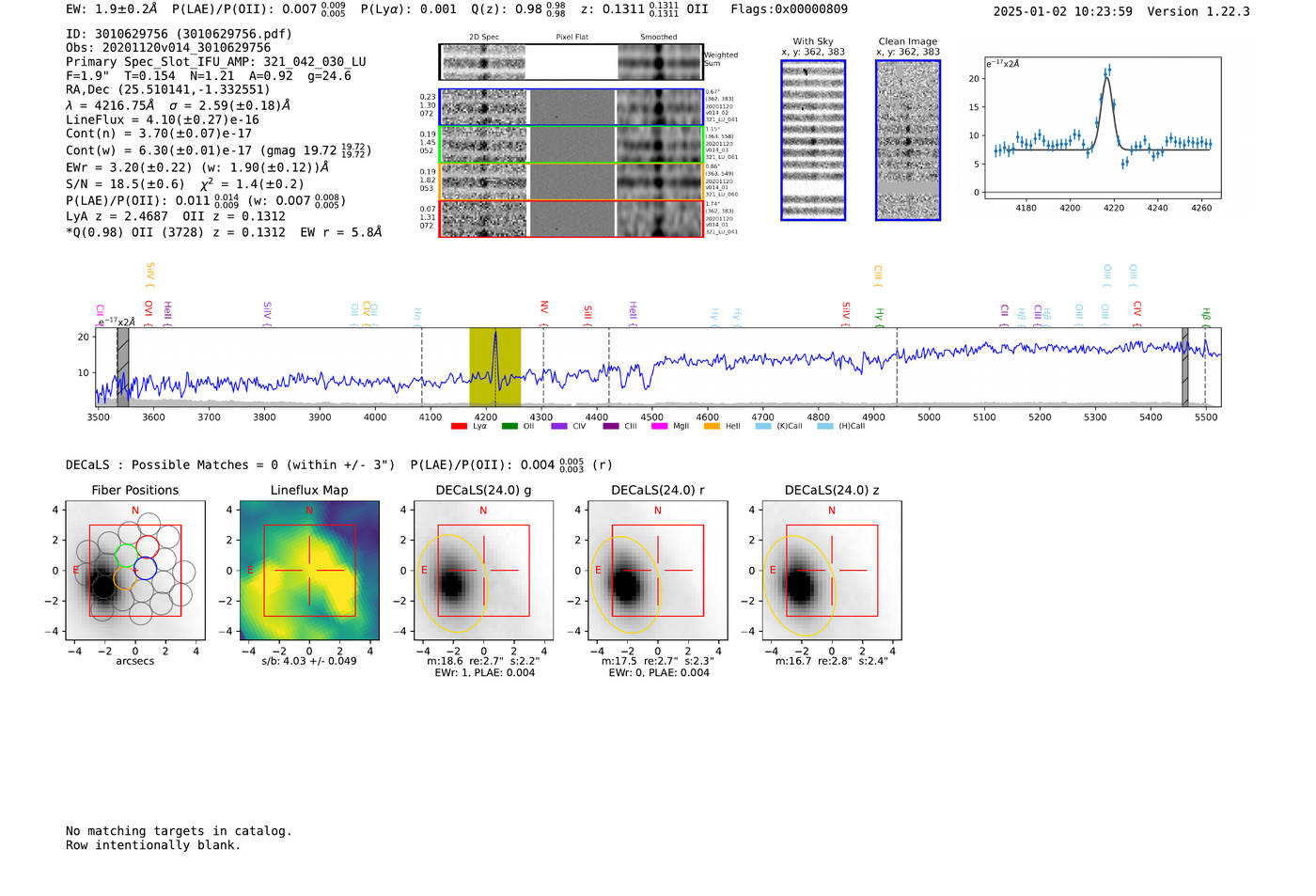Click the Lyα red legend swatch
Screen dimensions: 1316x896
[x=459, y=427]
